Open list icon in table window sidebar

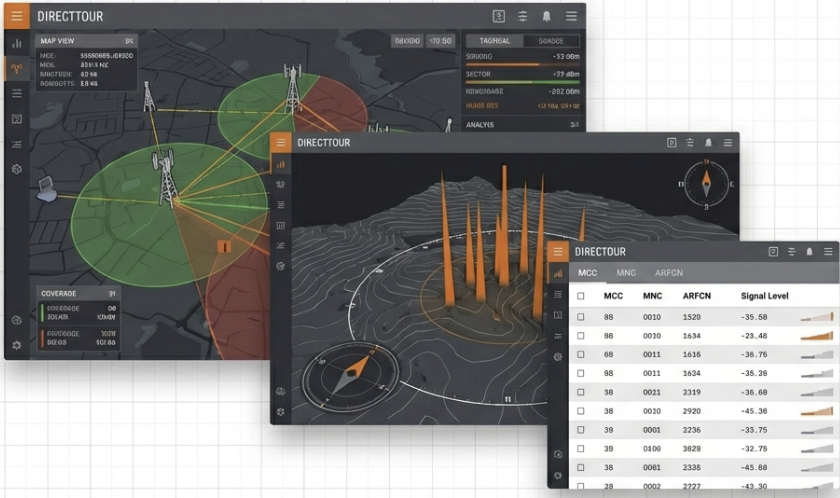[558, 295]
